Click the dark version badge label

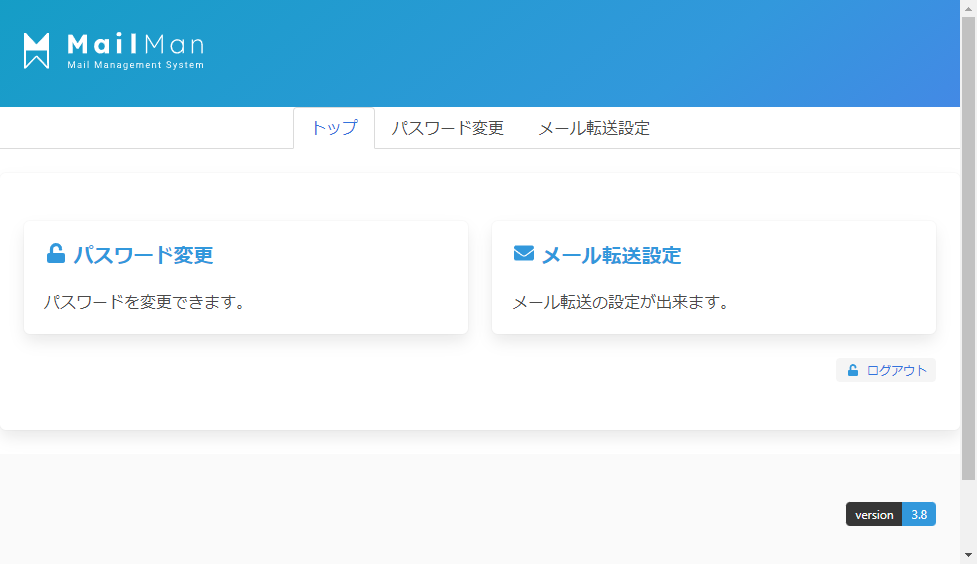874,515
